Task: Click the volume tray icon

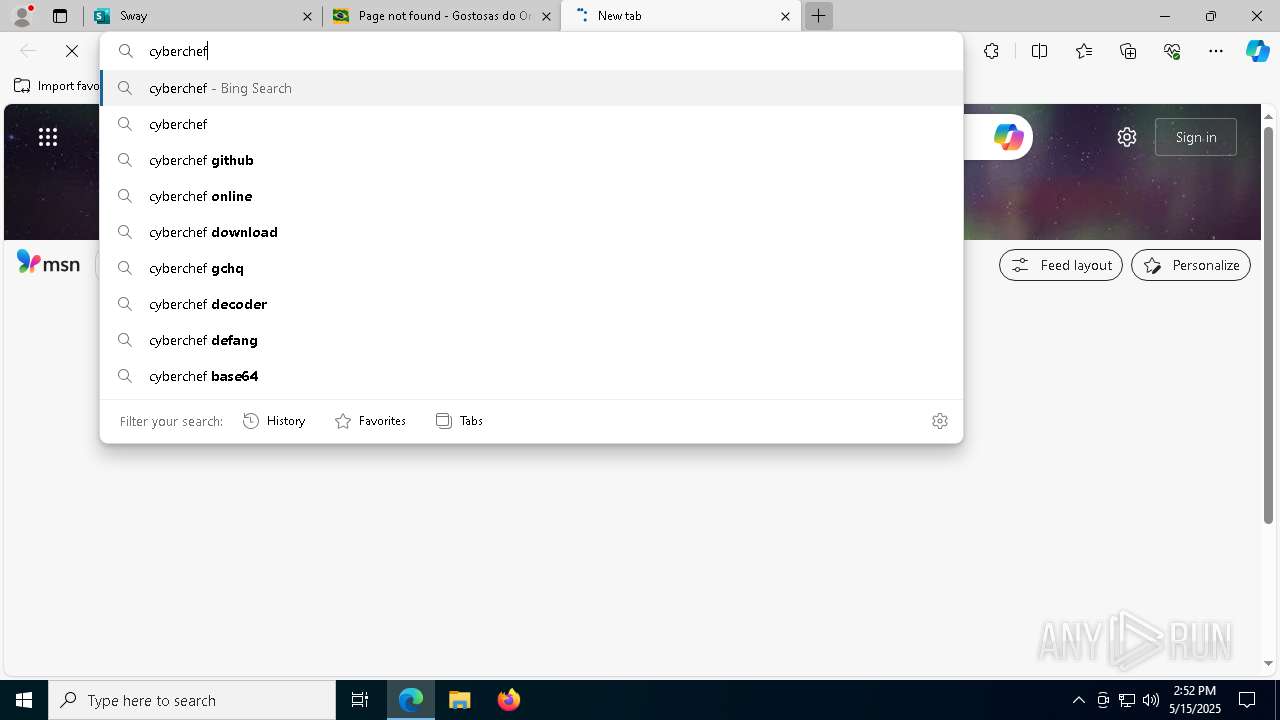Action: [1150, 700]
